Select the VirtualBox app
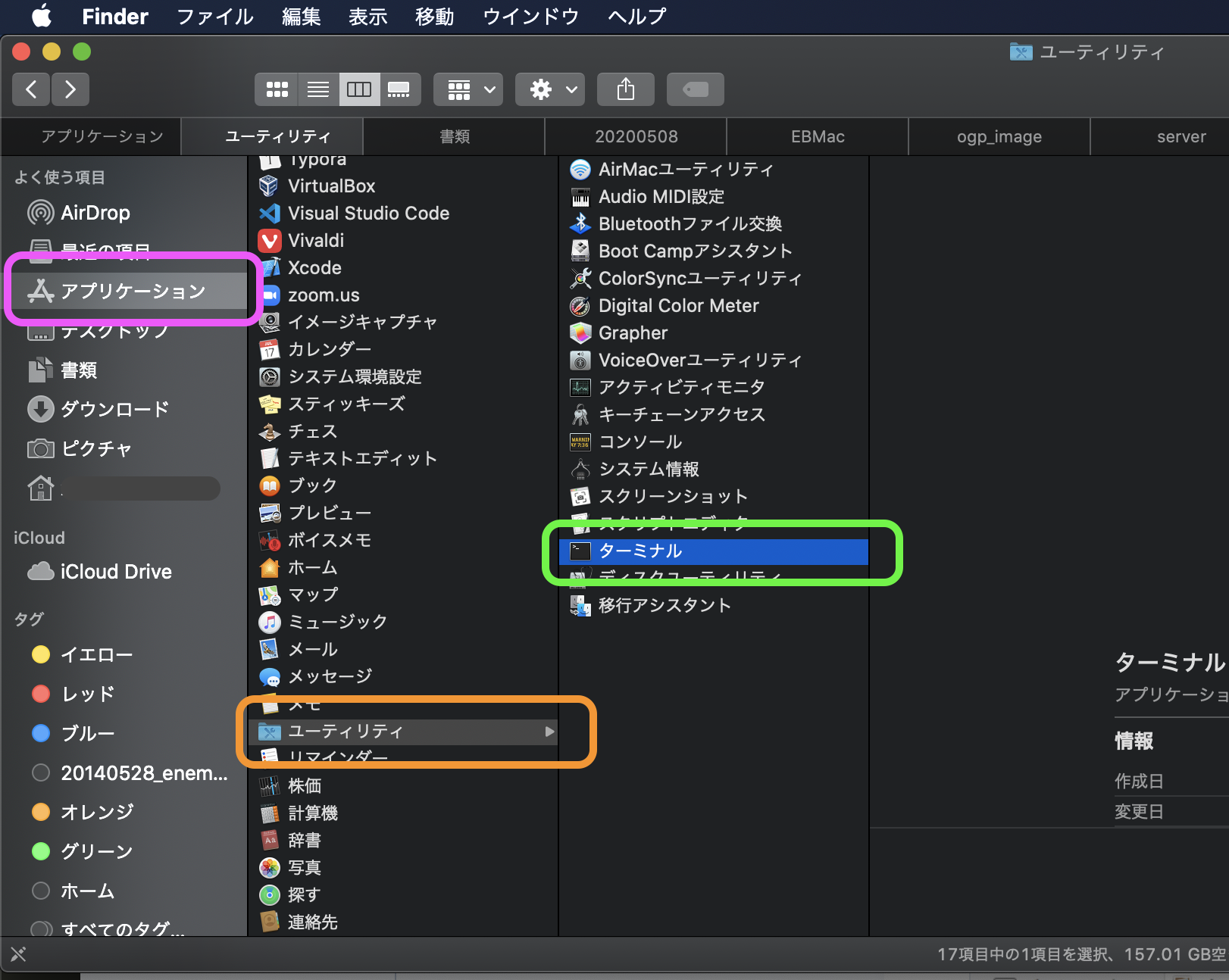 403,186
